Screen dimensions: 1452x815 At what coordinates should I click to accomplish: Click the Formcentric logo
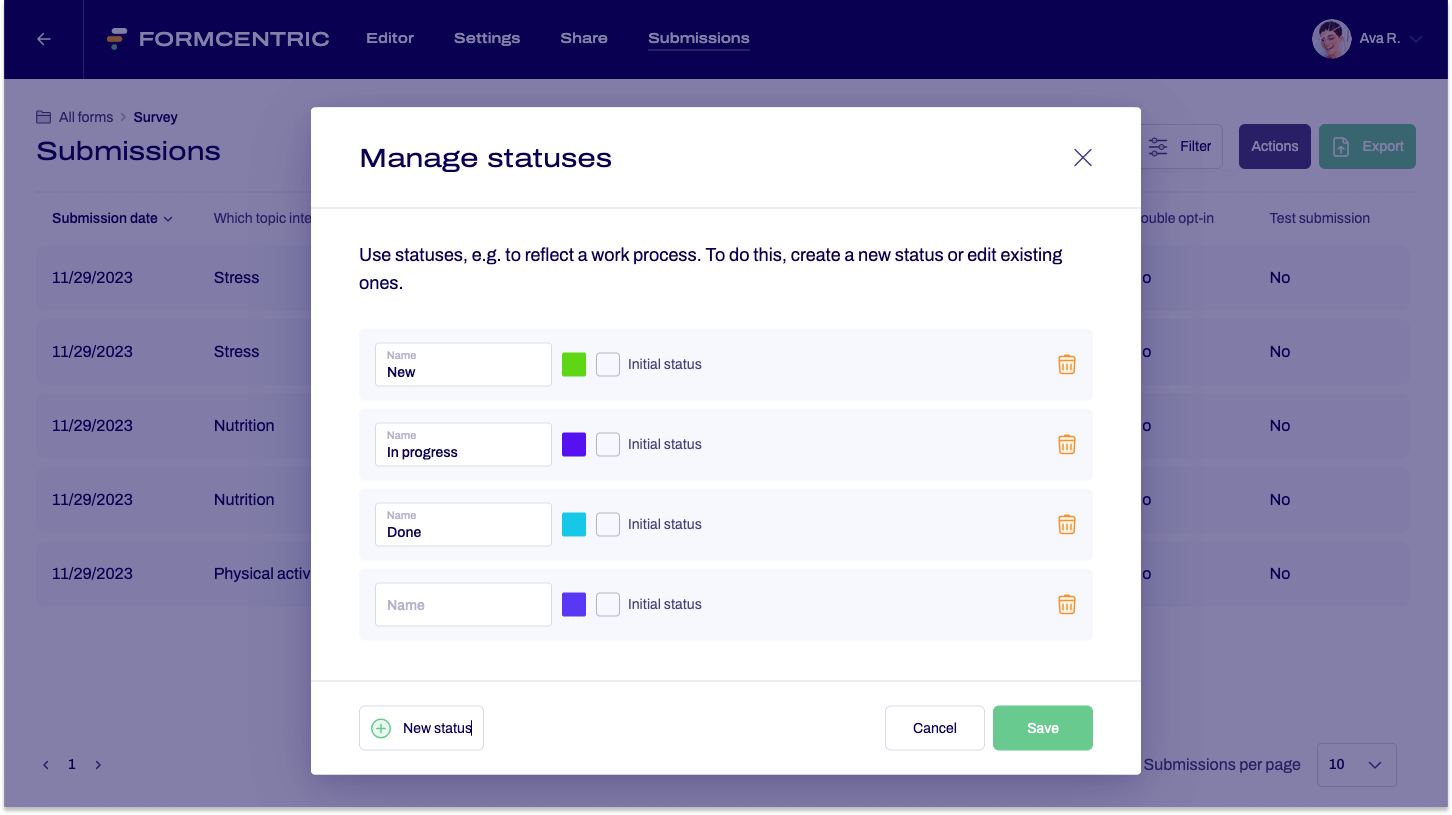tap(217, 38)
